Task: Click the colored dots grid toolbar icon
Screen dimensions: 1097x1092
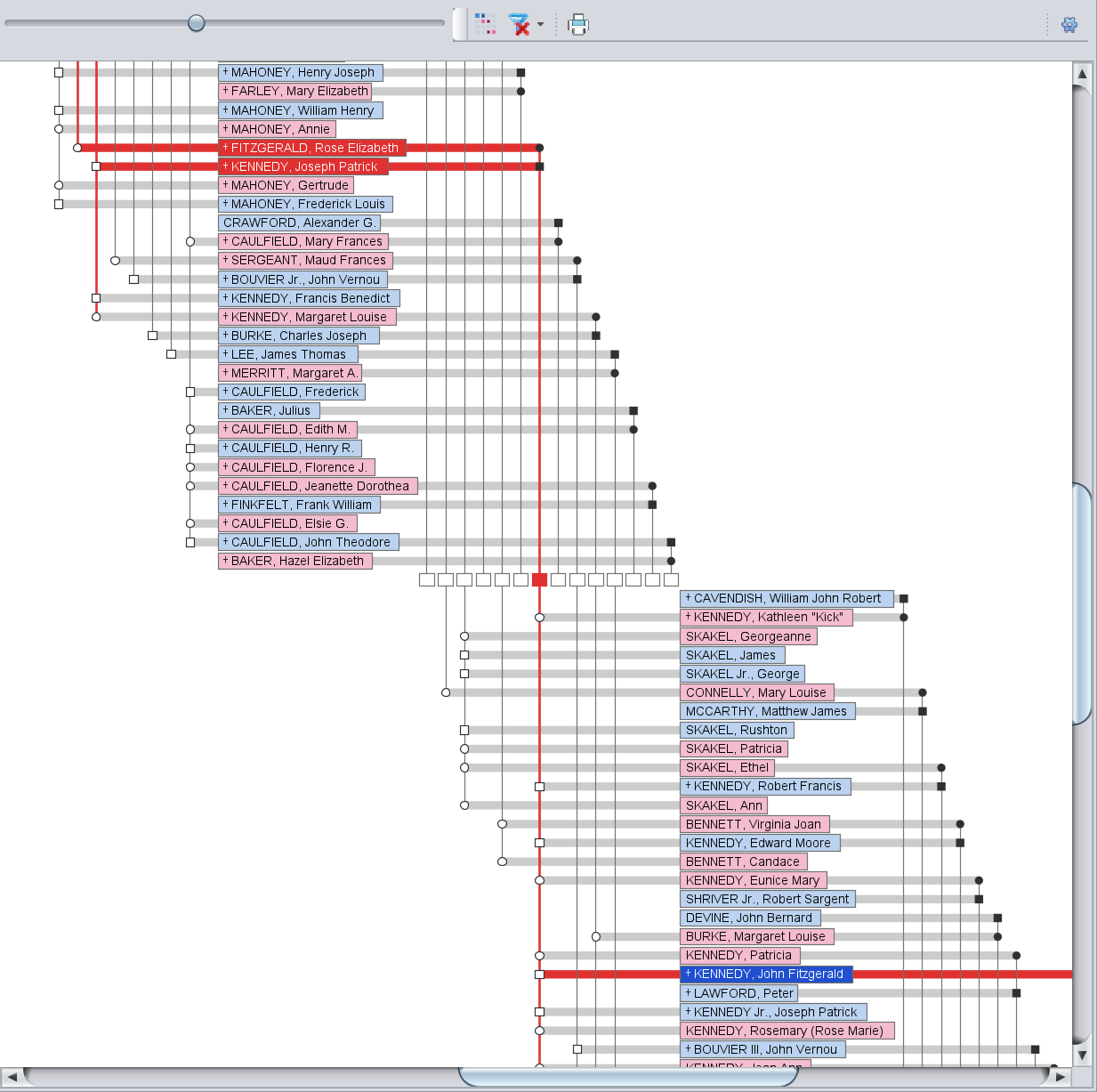Action: click(x=485, y=24)
